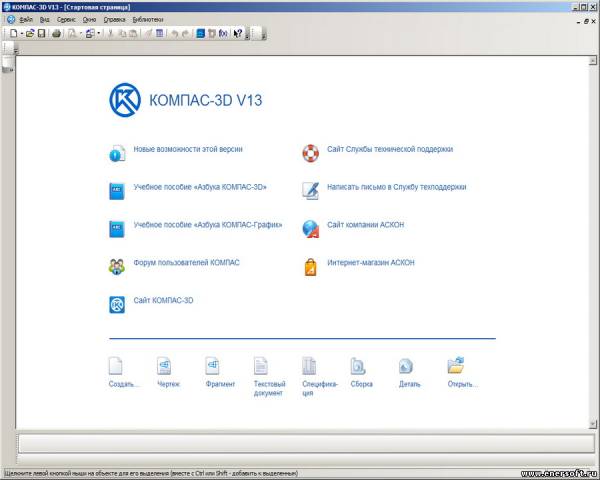Open link Написать письмо в Службу техподдержки
Screen dimensions: 600x480
tap(396, 187)
